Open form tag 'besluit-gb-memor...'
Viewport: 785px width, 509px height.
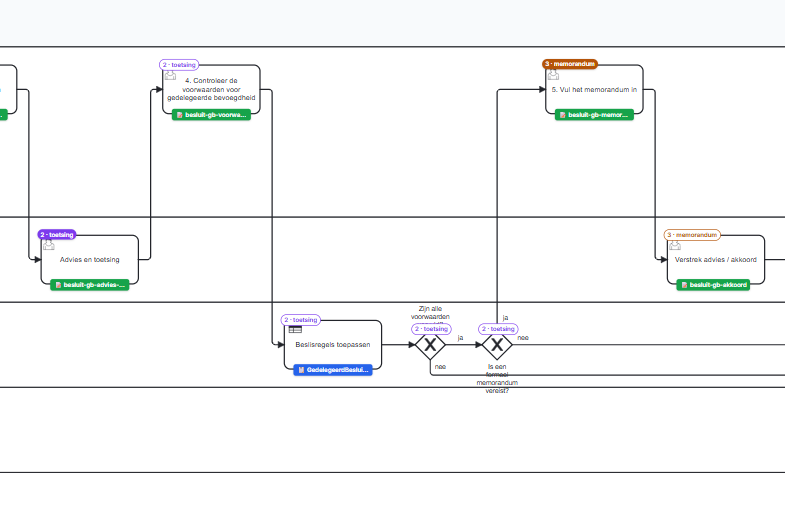pyautogui.click(x=594, y=115)
